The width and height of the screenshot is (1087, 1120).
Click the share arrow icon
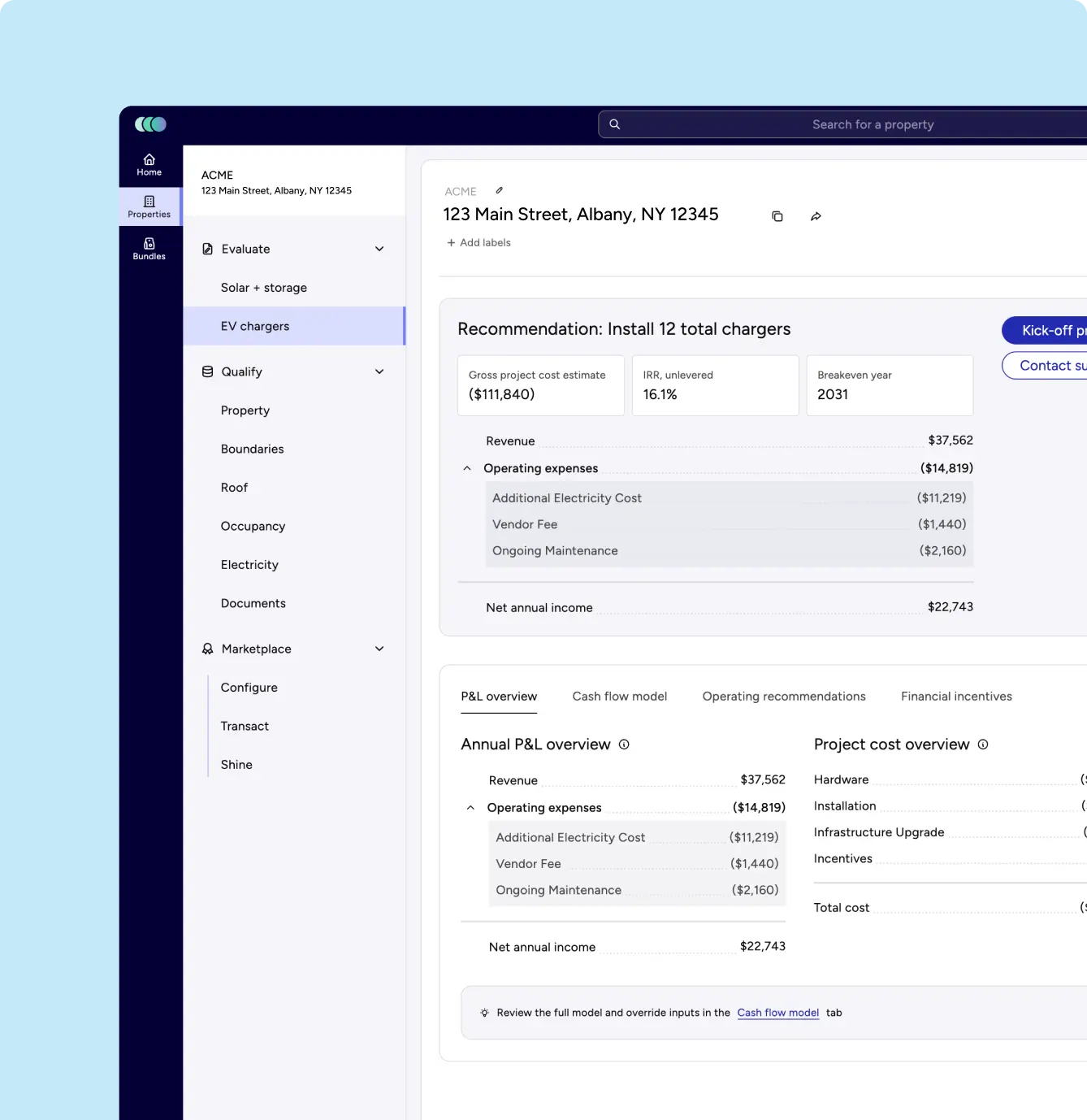pyautogui.click(x=816, y=216)
